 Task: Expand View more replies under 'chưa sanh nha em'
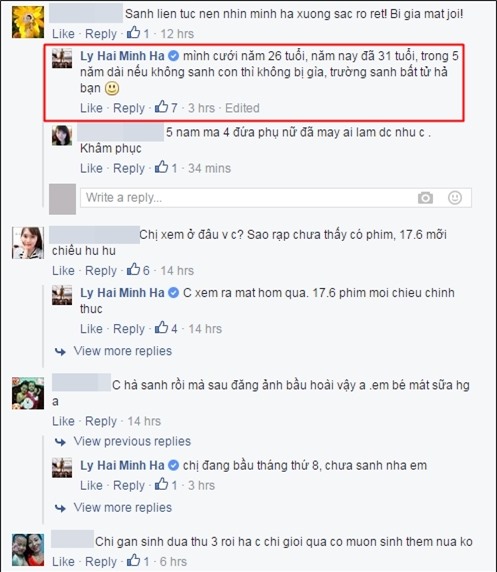pos(123,507)
